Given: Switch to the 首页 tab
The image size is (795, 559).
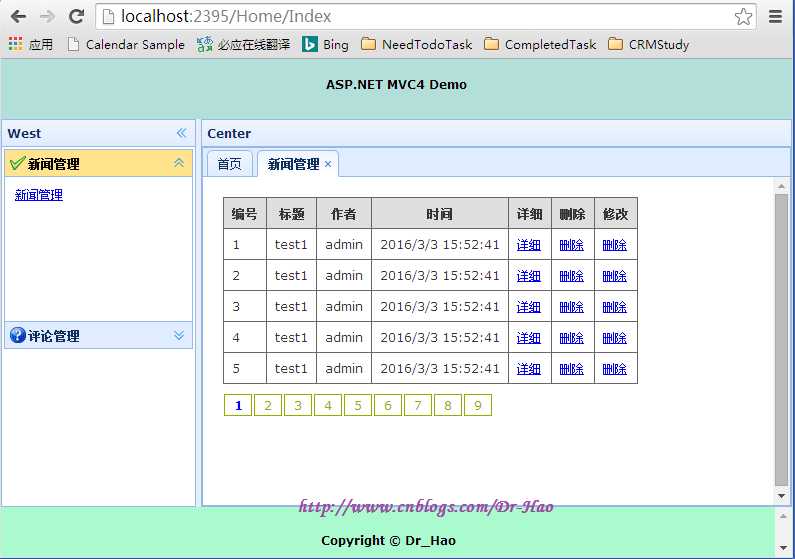Looking at the screenshot, I should [229, 164].
